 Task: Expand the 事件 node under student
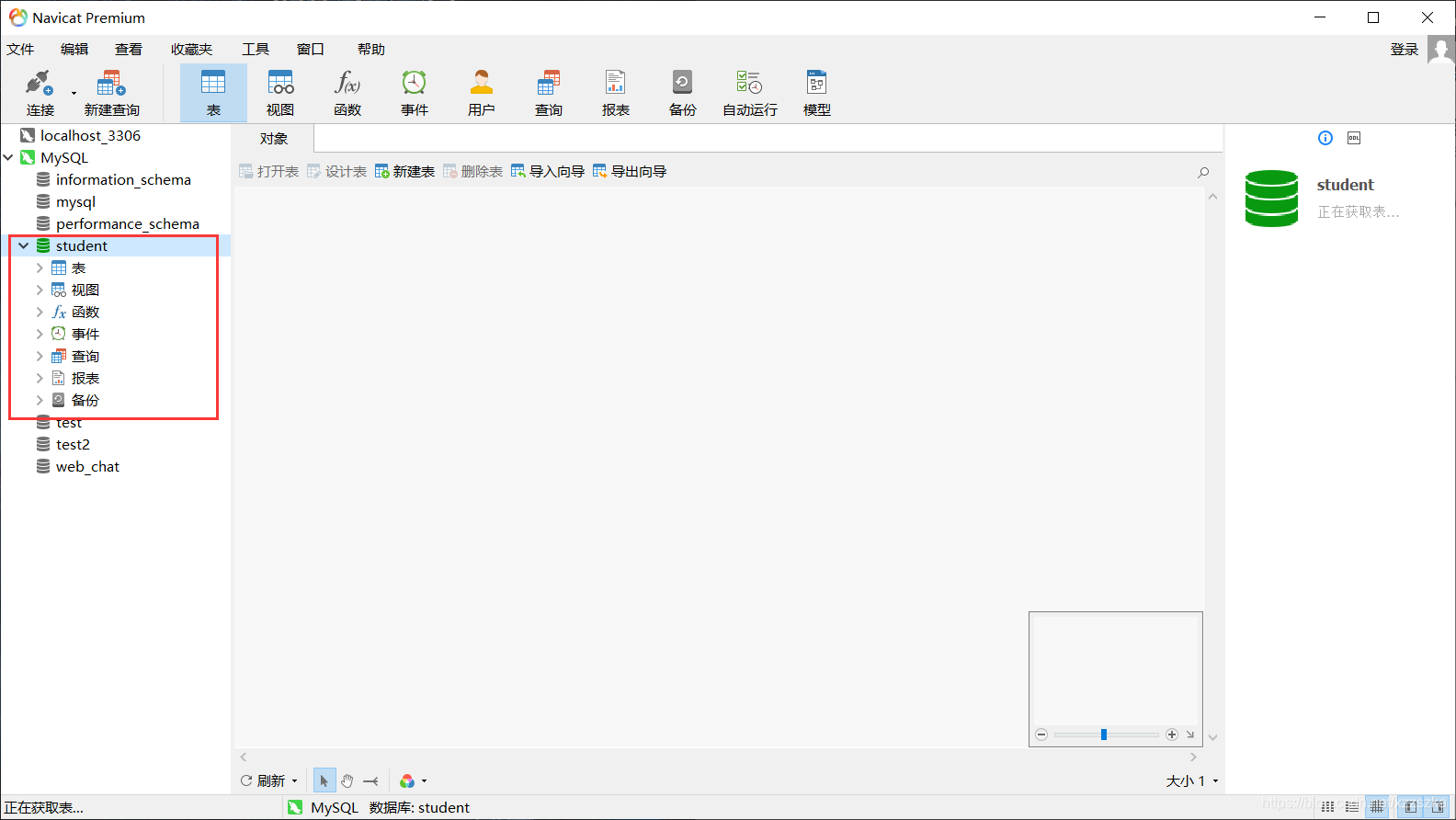[40, 335]
